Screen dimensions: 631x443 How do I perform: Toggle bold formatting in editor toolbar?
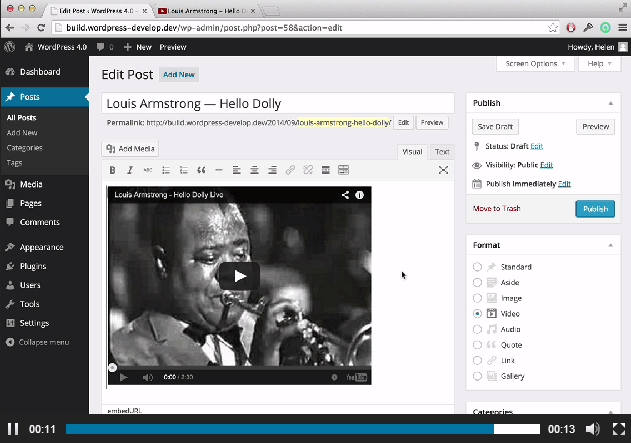(112, 170)
